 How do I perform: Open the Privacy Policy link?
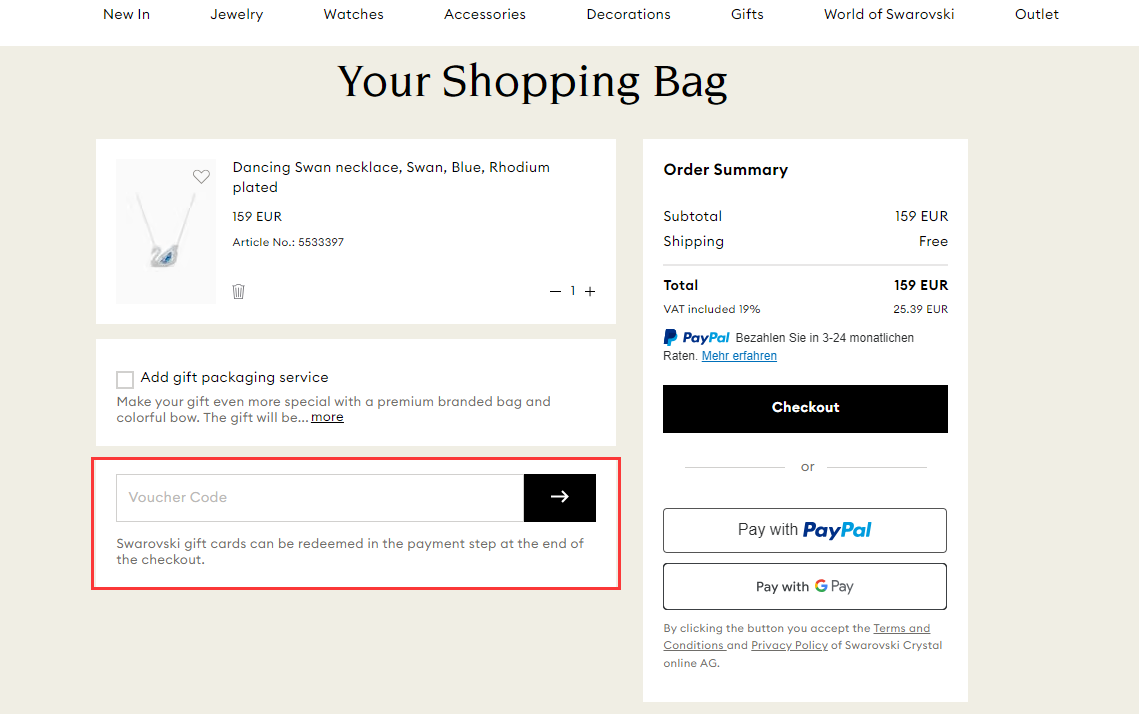click(790, 645)
